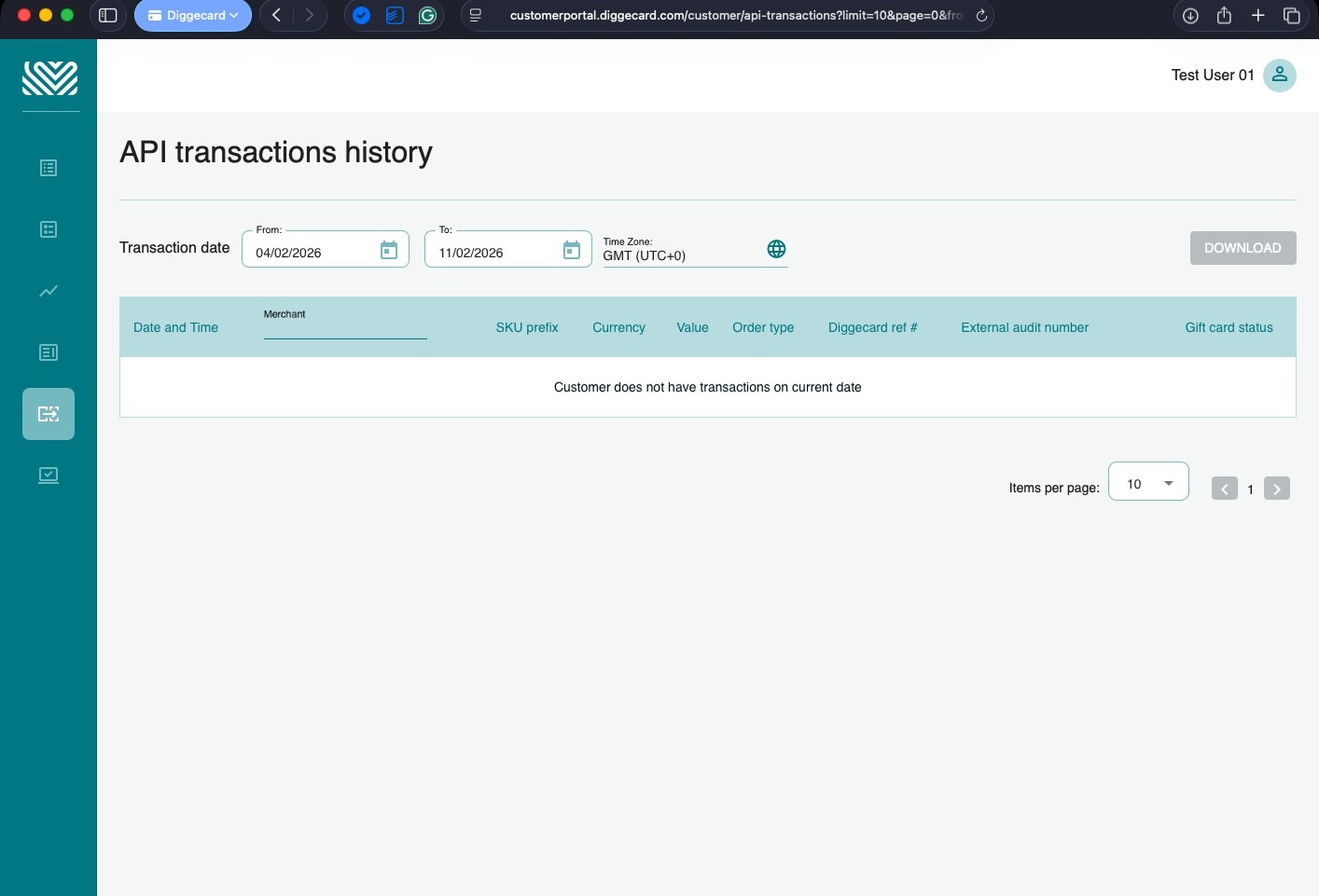This screenshot has height=896, width=1319.
Task: Open the Safari downloads icon
Action: point(1190,16)
